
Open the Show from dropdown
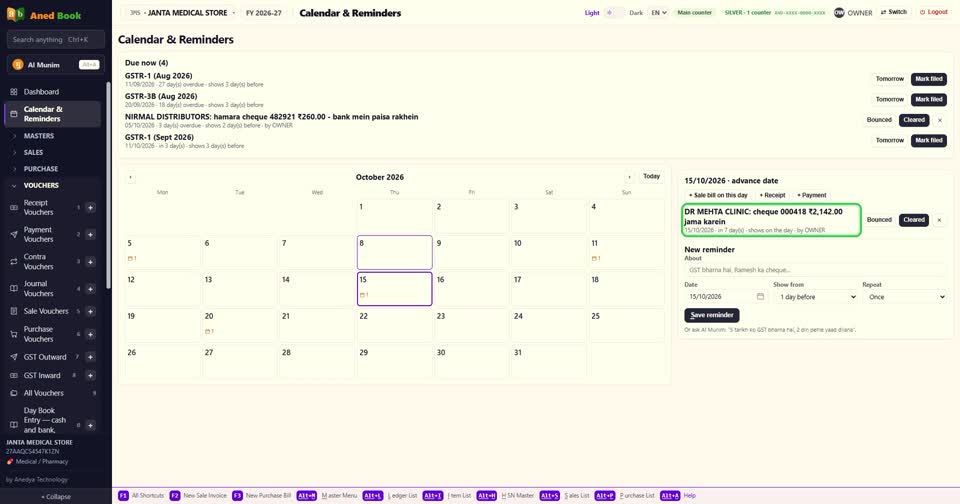816,297
